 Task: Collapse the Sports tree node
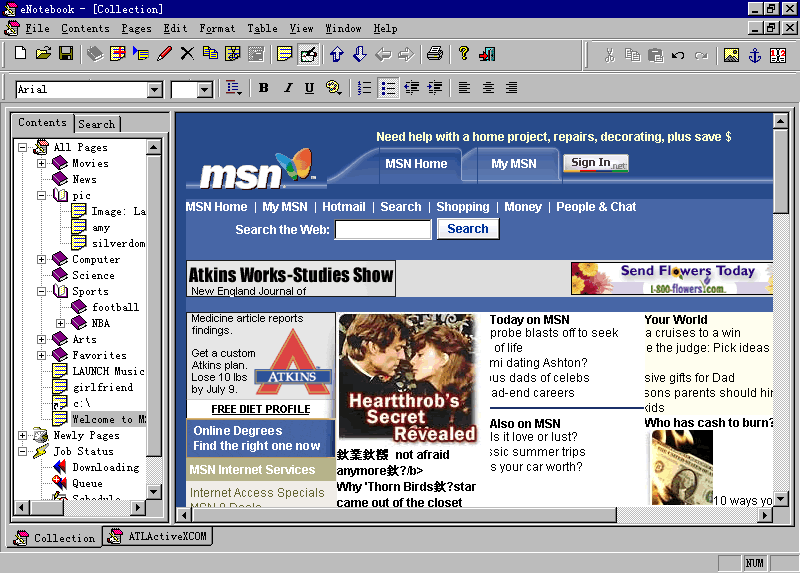(41, 291)
